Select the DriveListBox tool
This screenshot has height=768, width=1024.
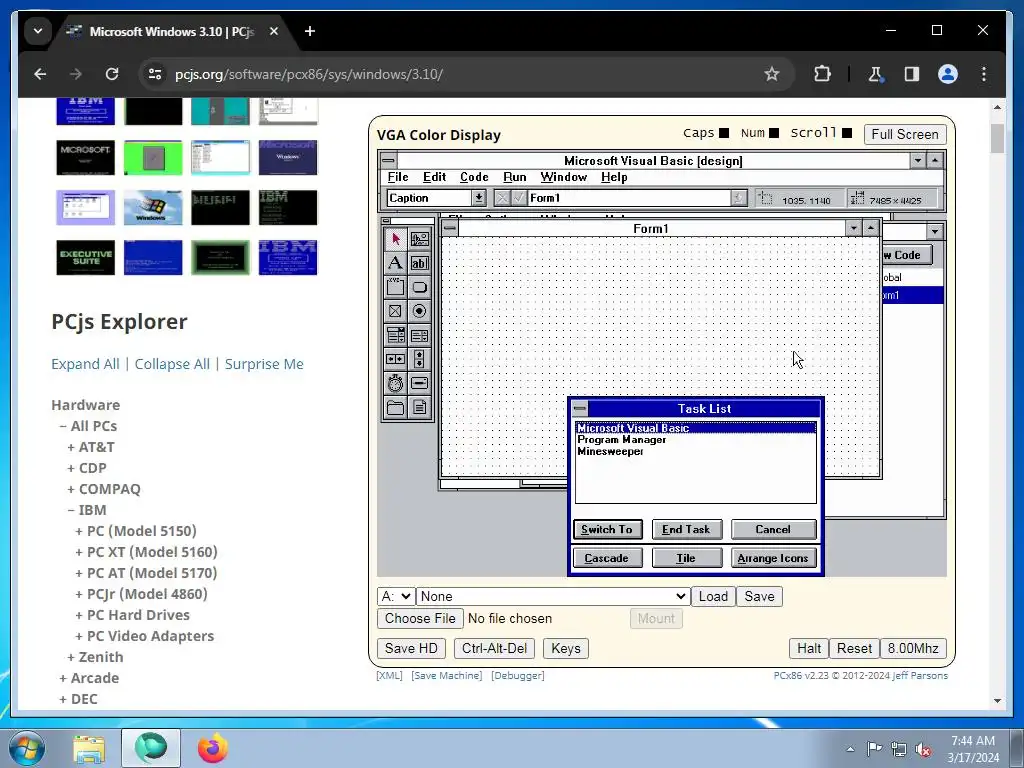pyautogui.click(x=420, y=383)
